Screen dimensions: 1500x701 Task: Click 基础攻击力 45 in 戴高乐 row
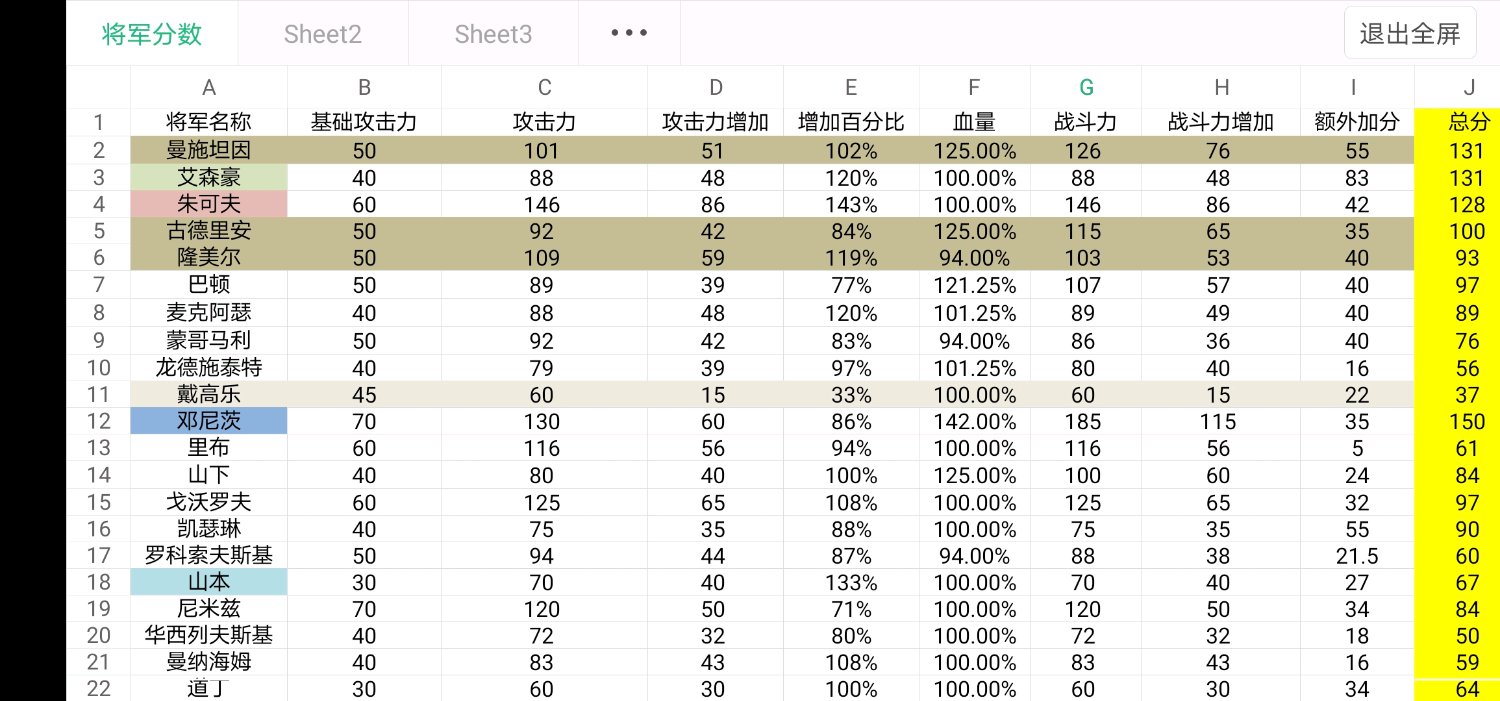point(365,394)
